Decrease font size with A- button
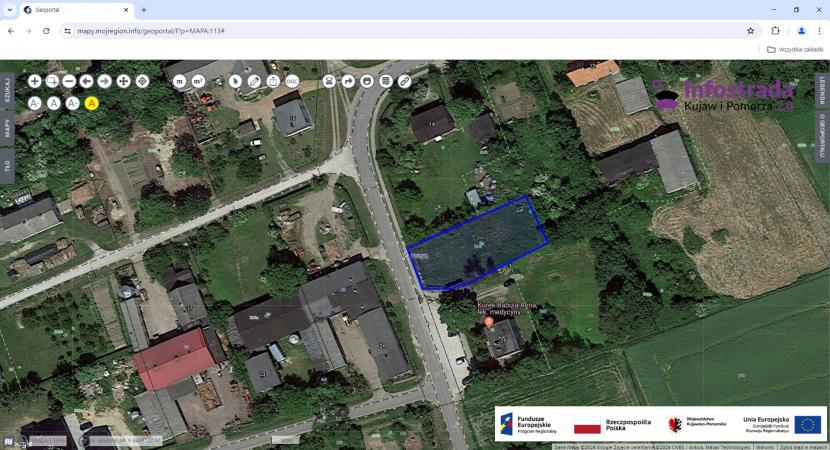The width and height of the screenshot is (830, 450). tap(34, 103)
